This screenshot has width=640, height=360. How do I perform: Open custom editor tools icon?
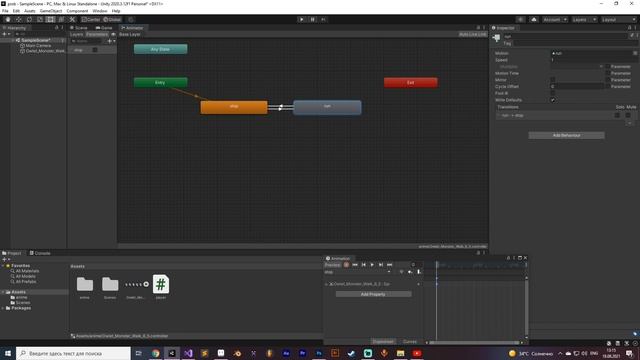(72, 20)
